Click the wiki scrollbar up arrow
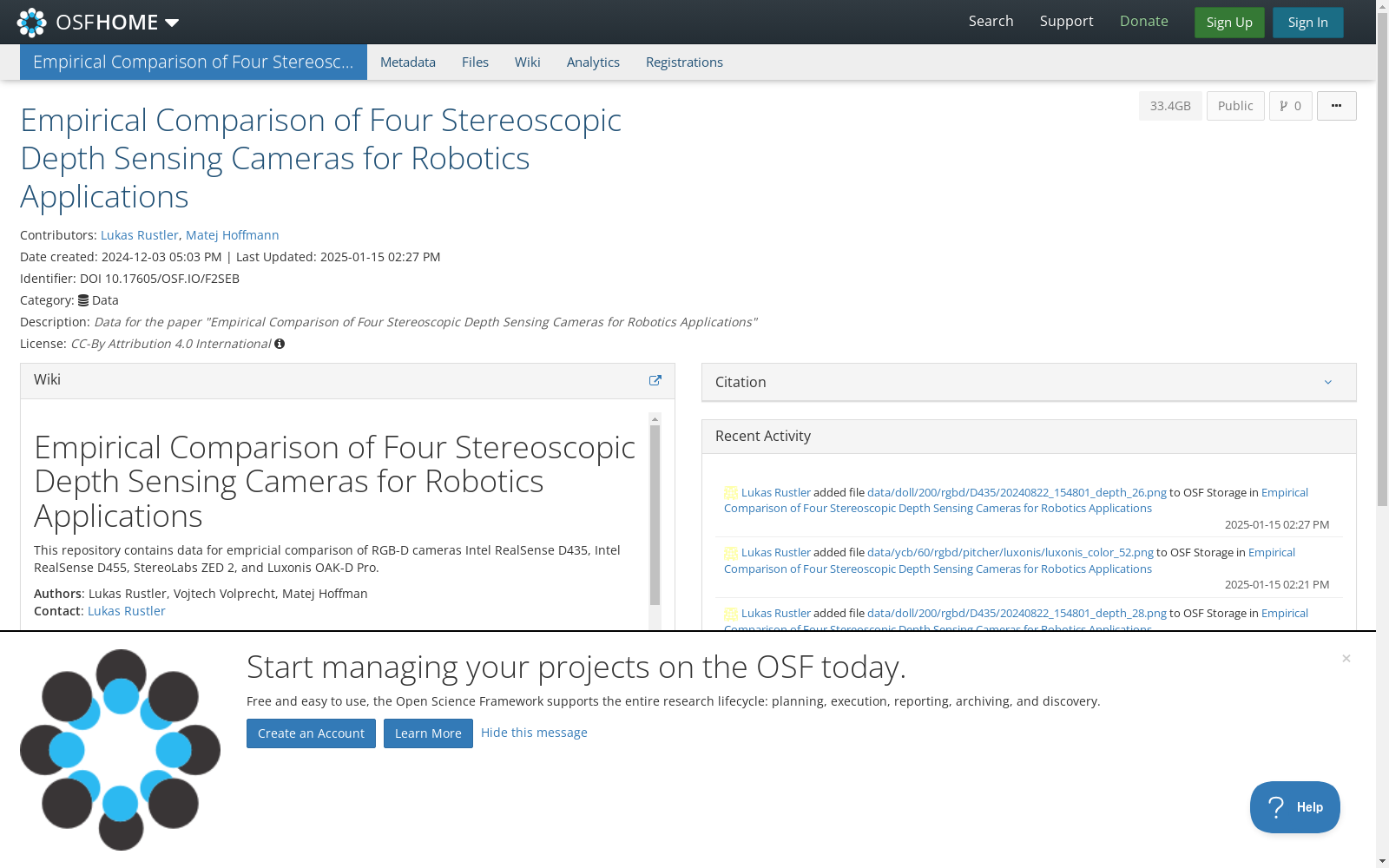The width and height of the screenshot is (1389, 868). [x=655, y=419]
